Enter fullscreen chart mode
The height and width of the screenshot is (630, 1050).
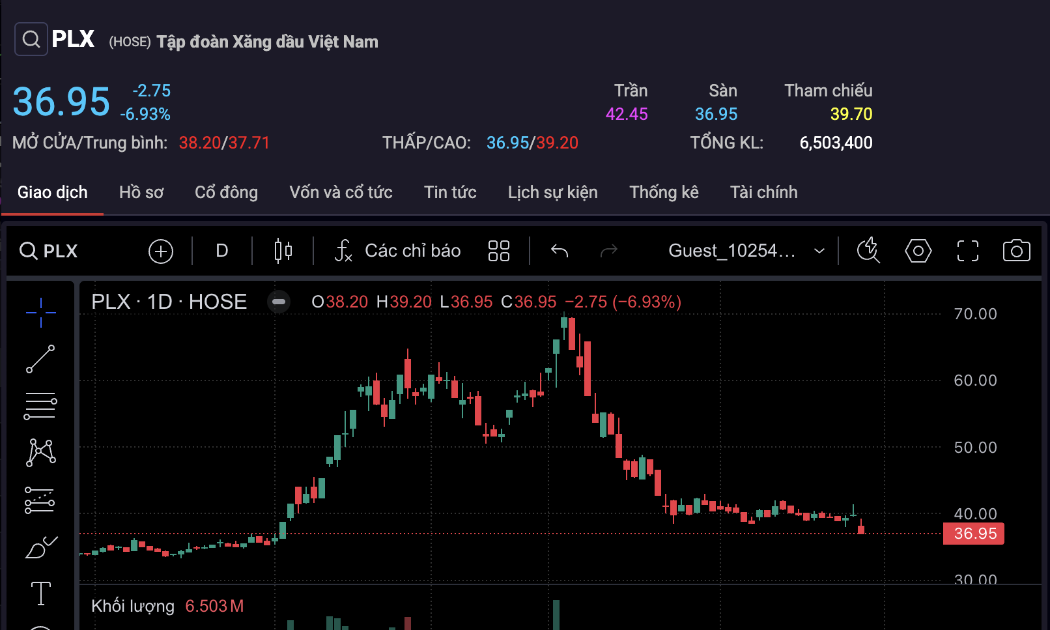click(967, 251)
